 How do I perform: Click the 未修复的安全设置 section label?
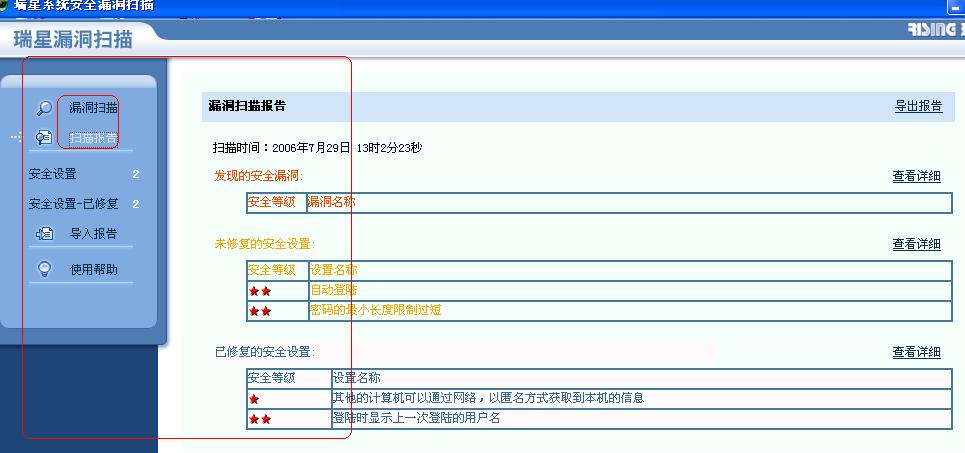(x=264, y=244)
